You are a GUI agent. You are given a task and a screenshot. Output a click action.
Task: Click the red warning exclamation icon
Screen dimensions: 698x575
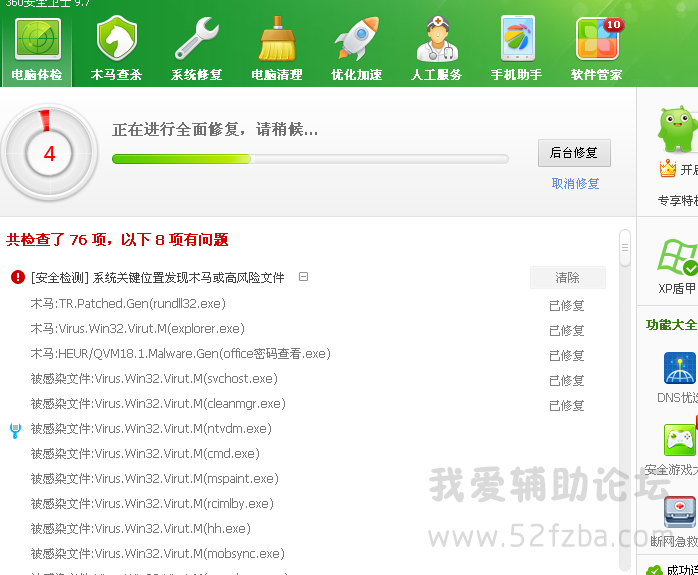tap(18, 277)
